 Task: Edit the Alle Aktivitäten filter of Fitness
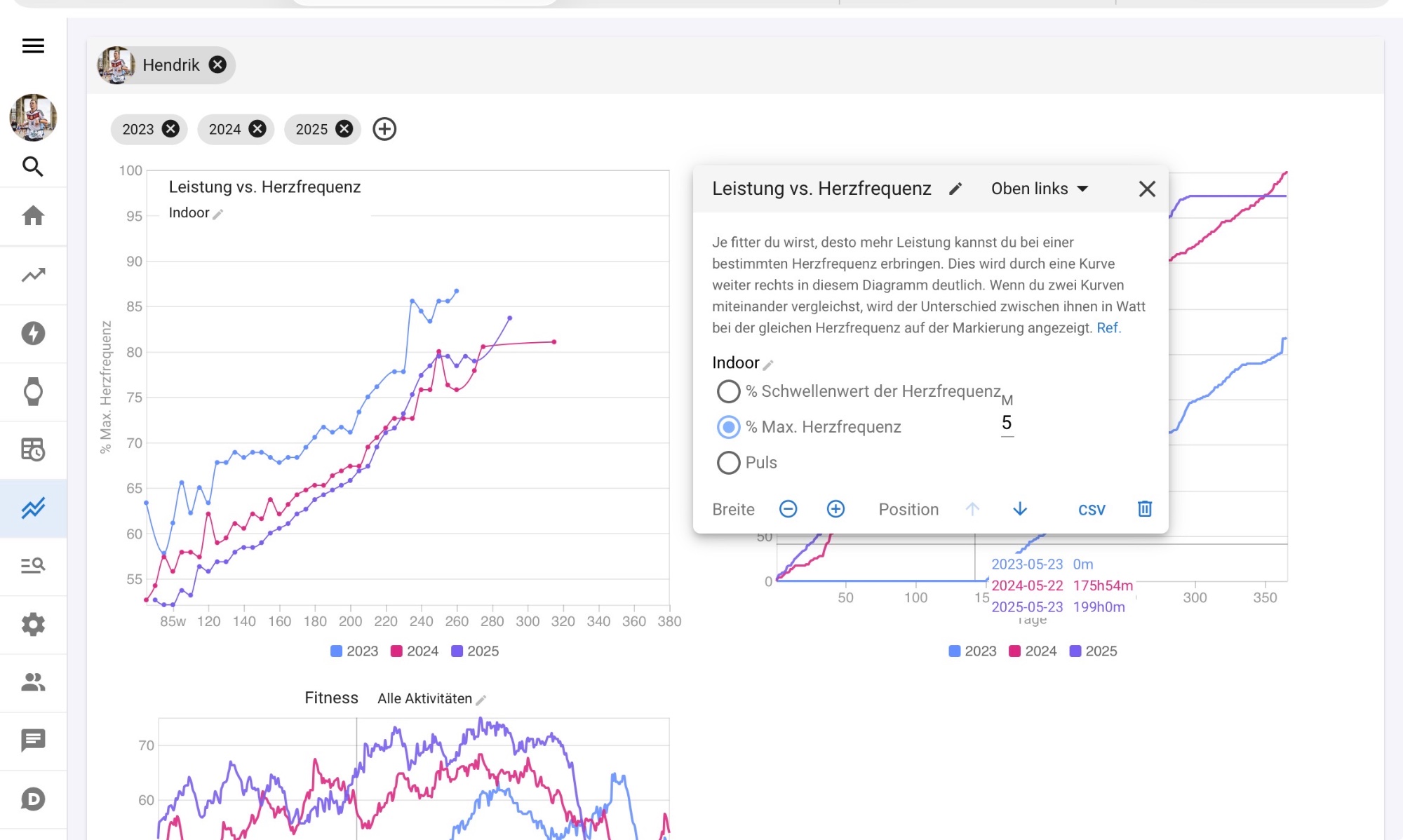[481, 700]
